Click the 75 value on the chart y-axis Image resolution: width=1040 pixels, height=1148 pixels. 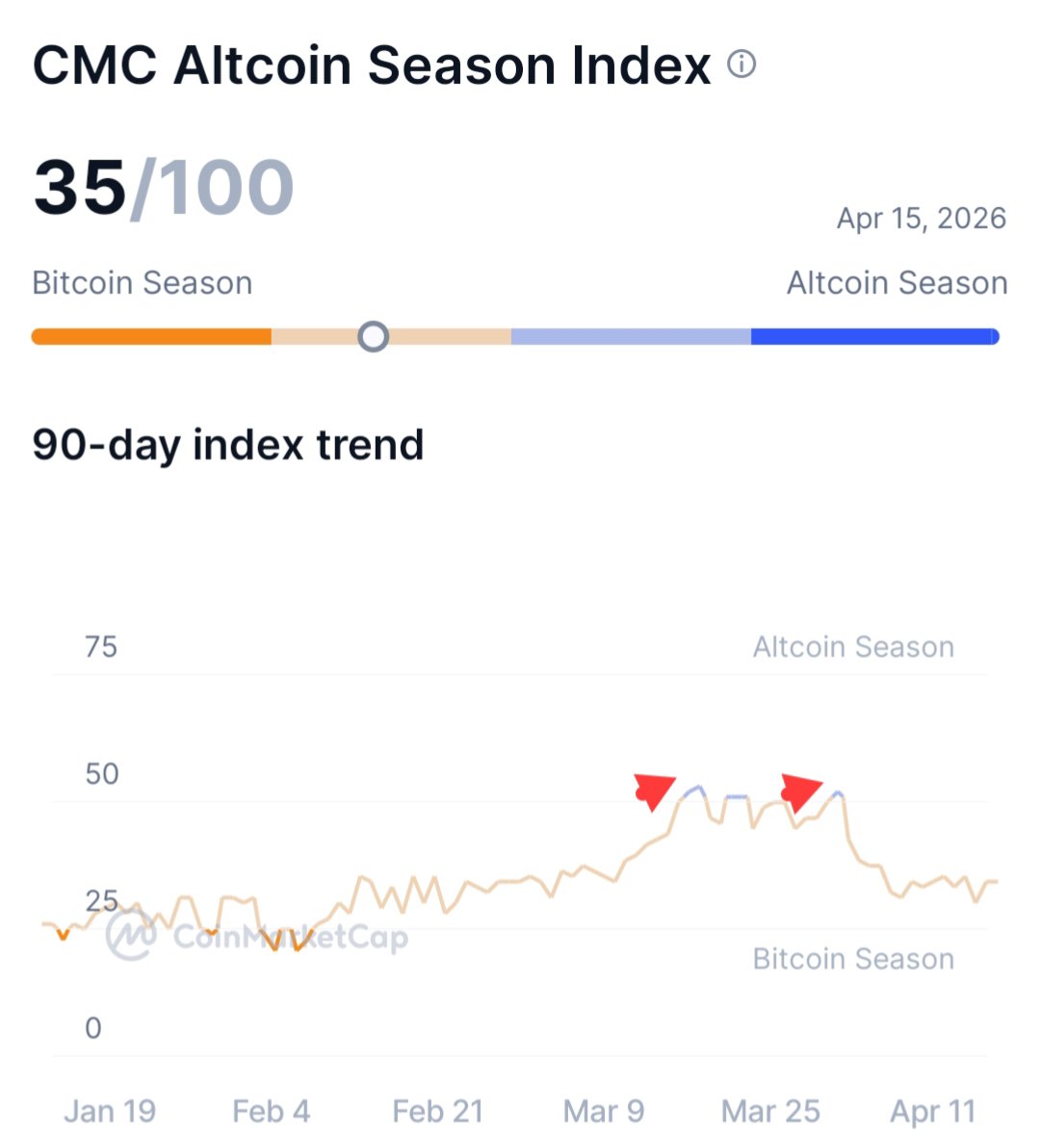tap(101, 647)
